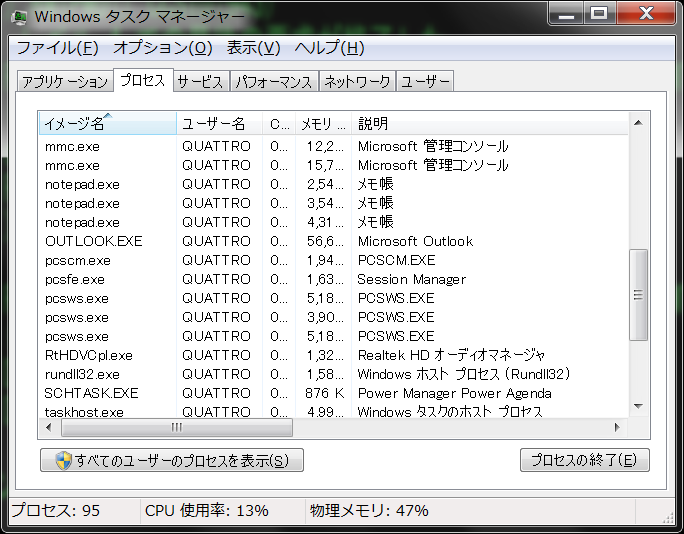The image size is (684, 534).
Task: Switch to the サービス tab
Action: pos(200,82)
